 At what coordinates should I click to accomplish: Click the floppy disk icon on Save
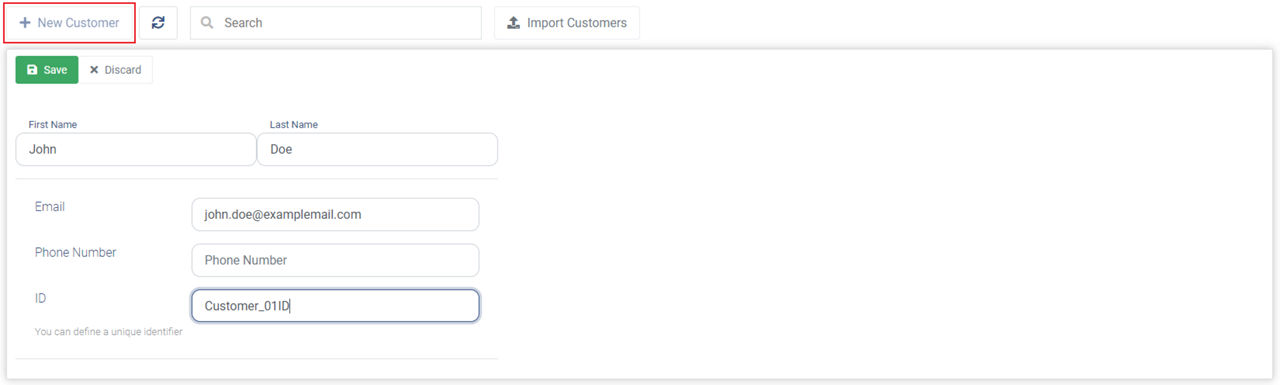pyautogui.click(x=32, y=70)
